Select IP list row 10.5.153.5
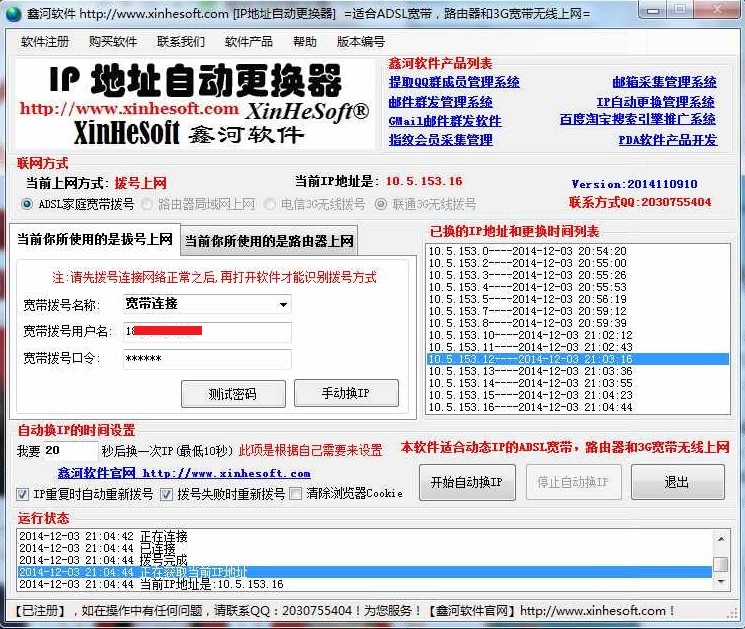This screenshot has height=629, width=745. 577,299
